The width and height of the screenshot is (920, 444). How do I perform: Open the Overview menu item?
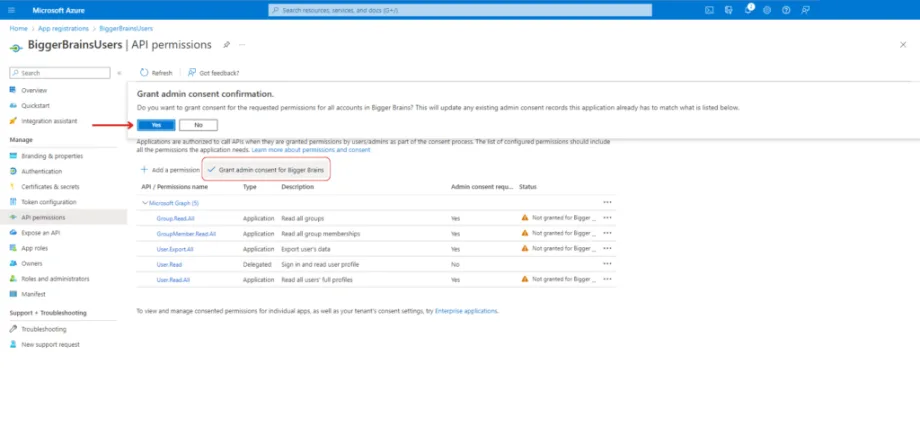point(34,90)
